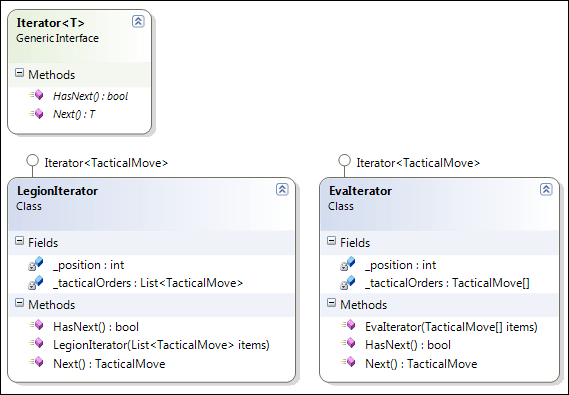The image size is (569, 395).
Task: Select Next() : TacticalMove in LegionIterator
Action: (x=109, y=363)
